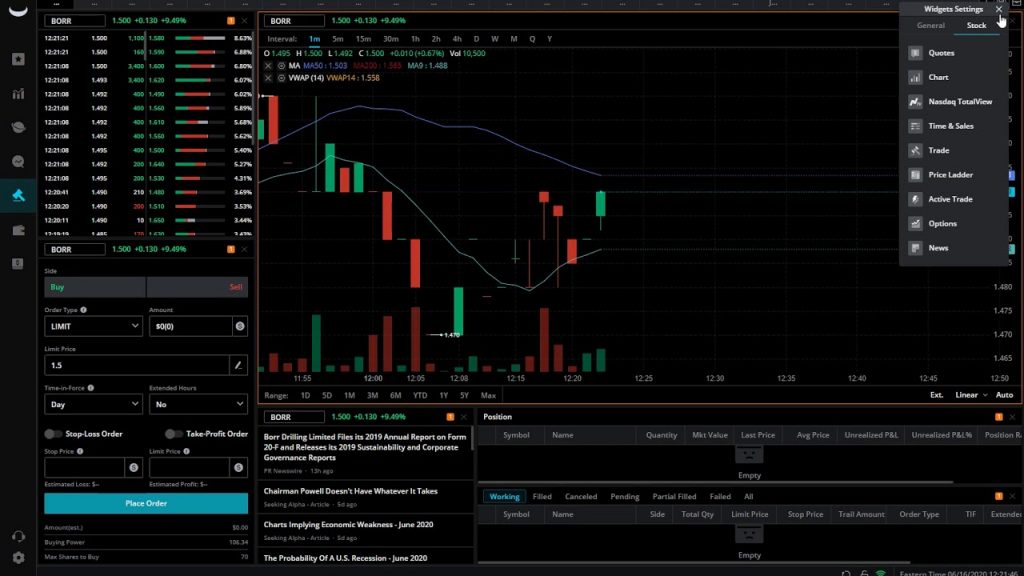This screenshot has height=576, width=1024.
Task: Click the Nasdaq TotalView widget icon
Action: click(x=915, y=102)
